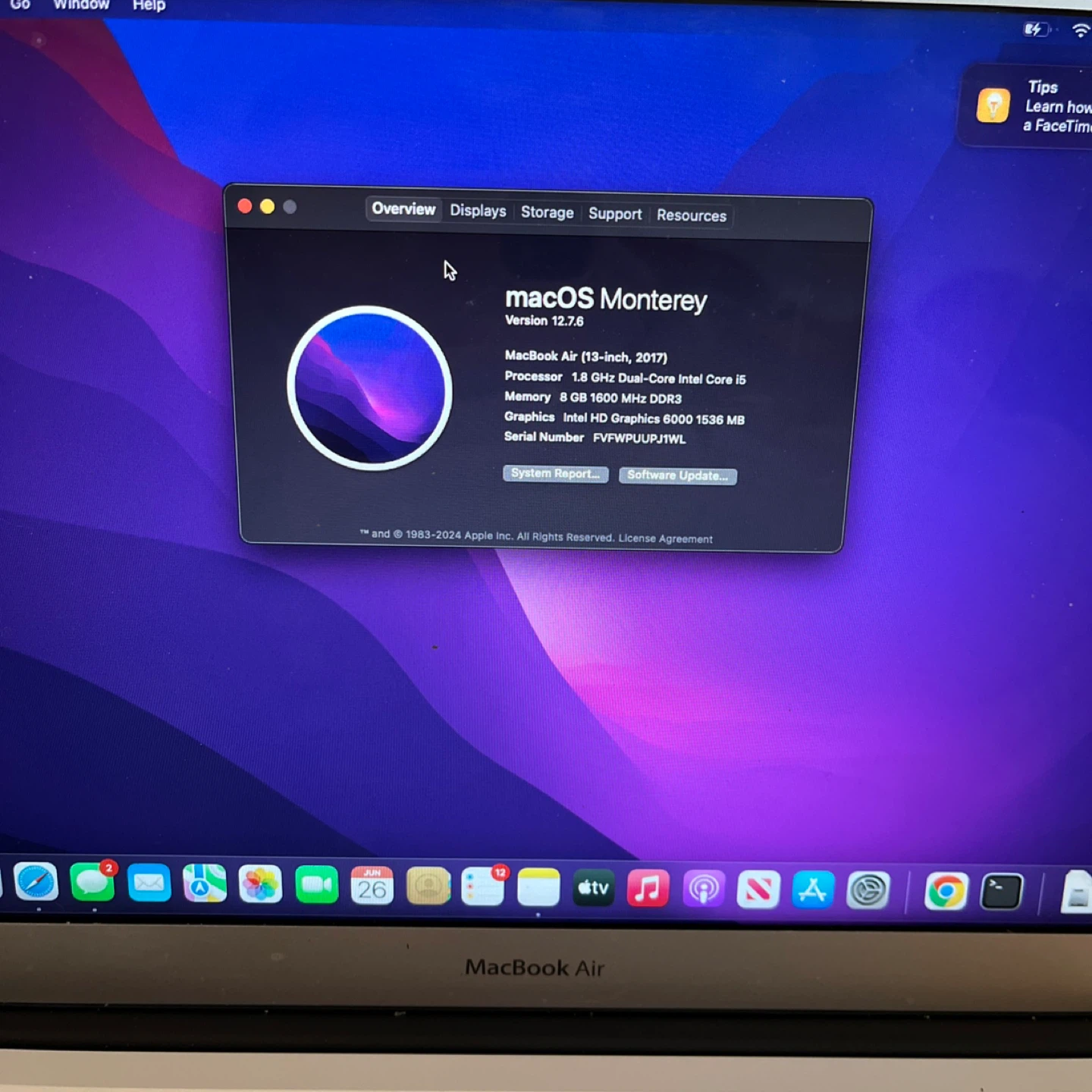Open the Storage tab
Image resolution: width=1092 pixels, height=1092 pixels.
[x=547, y=212]
